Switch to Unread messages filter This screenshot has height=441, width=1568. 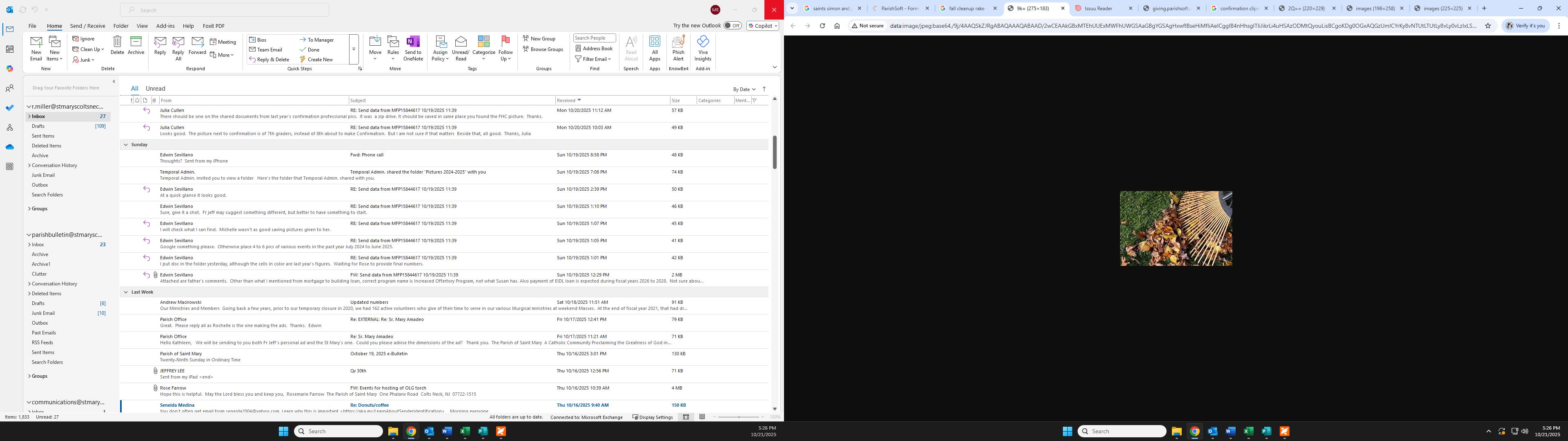(155, 88)
